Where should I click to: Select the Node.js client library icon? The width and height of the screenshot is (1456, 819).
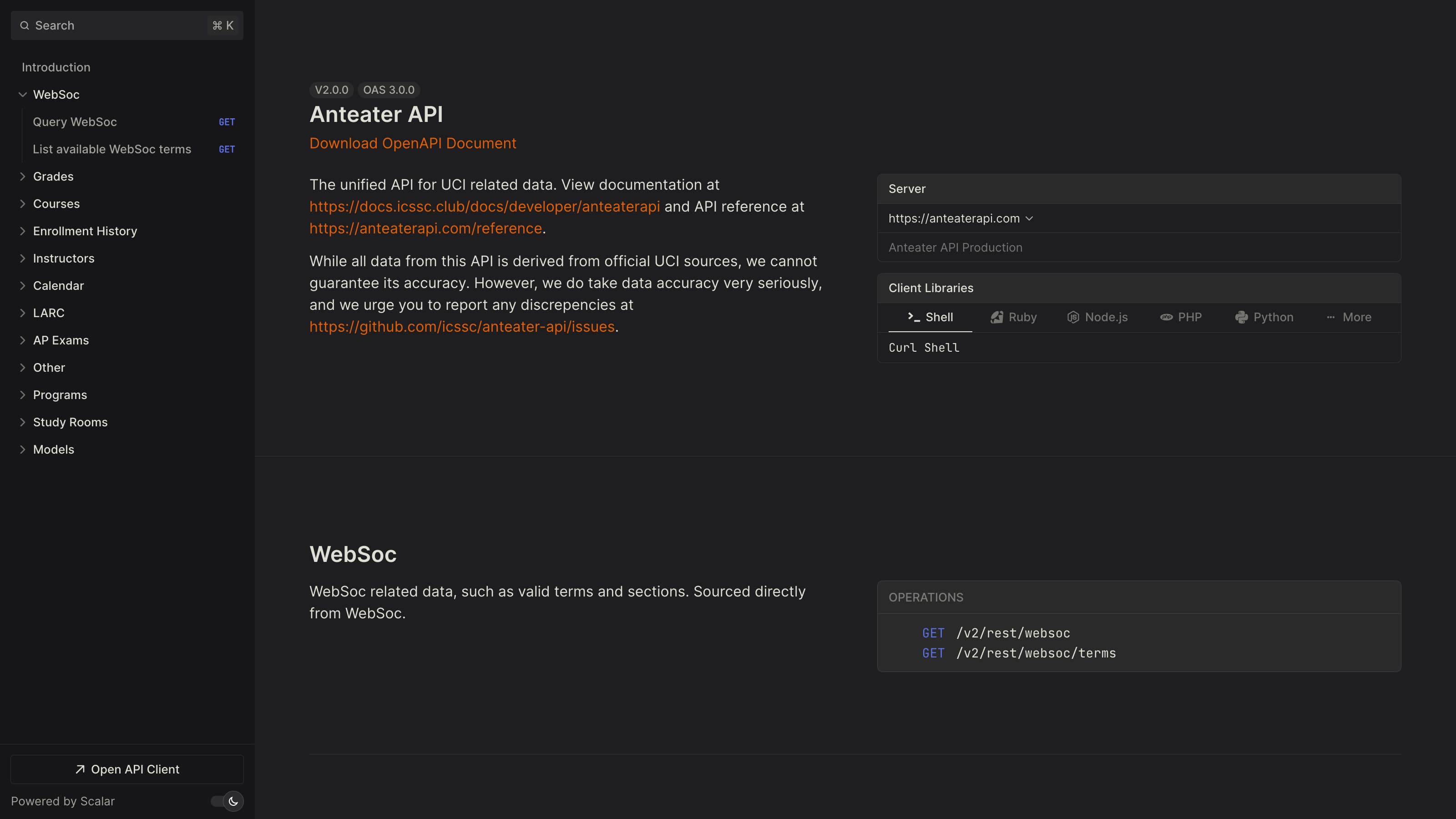click(1072, 317)
